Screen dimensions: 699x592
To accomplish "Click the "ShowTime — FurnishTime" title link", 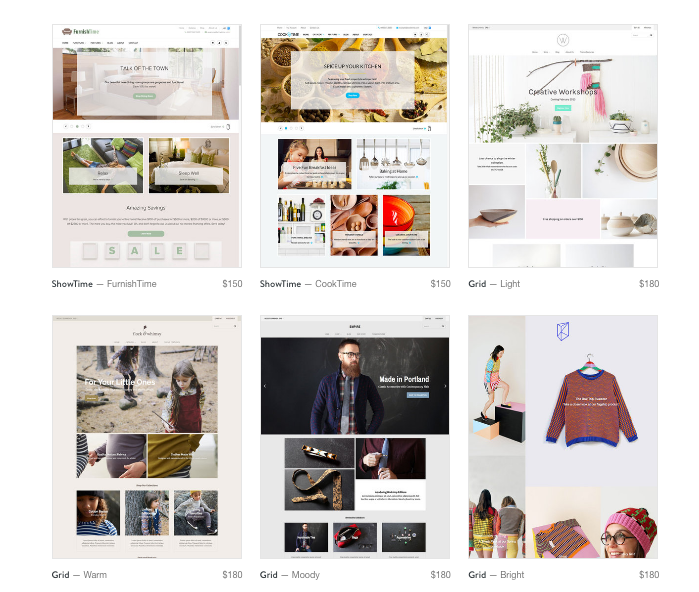I will point(104,284).
